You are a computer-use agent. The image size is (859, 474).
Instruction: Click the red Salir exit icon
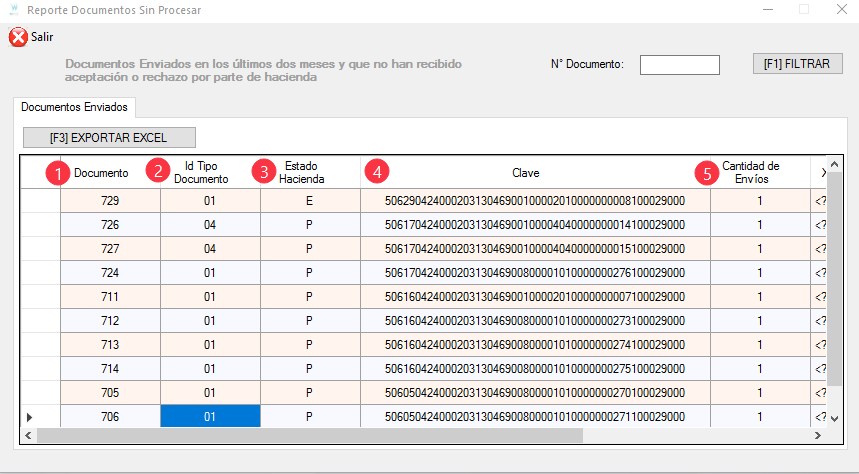[18, 37]
